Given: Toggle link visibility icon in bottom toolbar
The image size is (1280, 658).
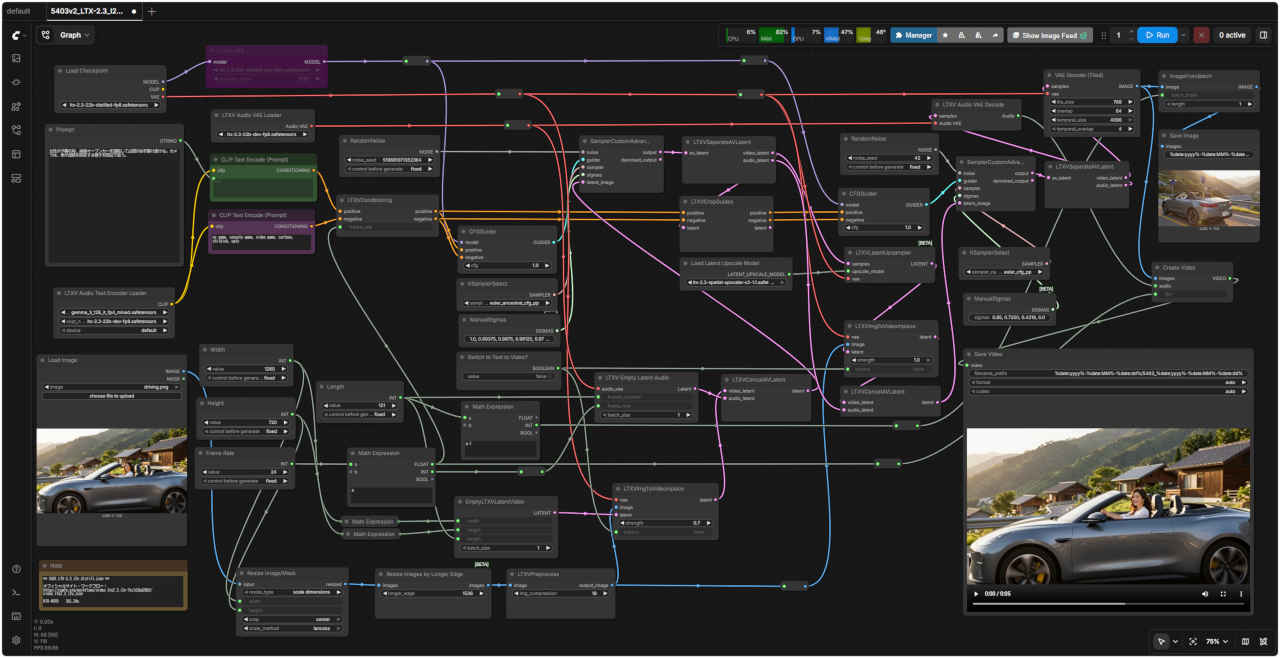Looking at the screenshot, I should coord(1263,641).
